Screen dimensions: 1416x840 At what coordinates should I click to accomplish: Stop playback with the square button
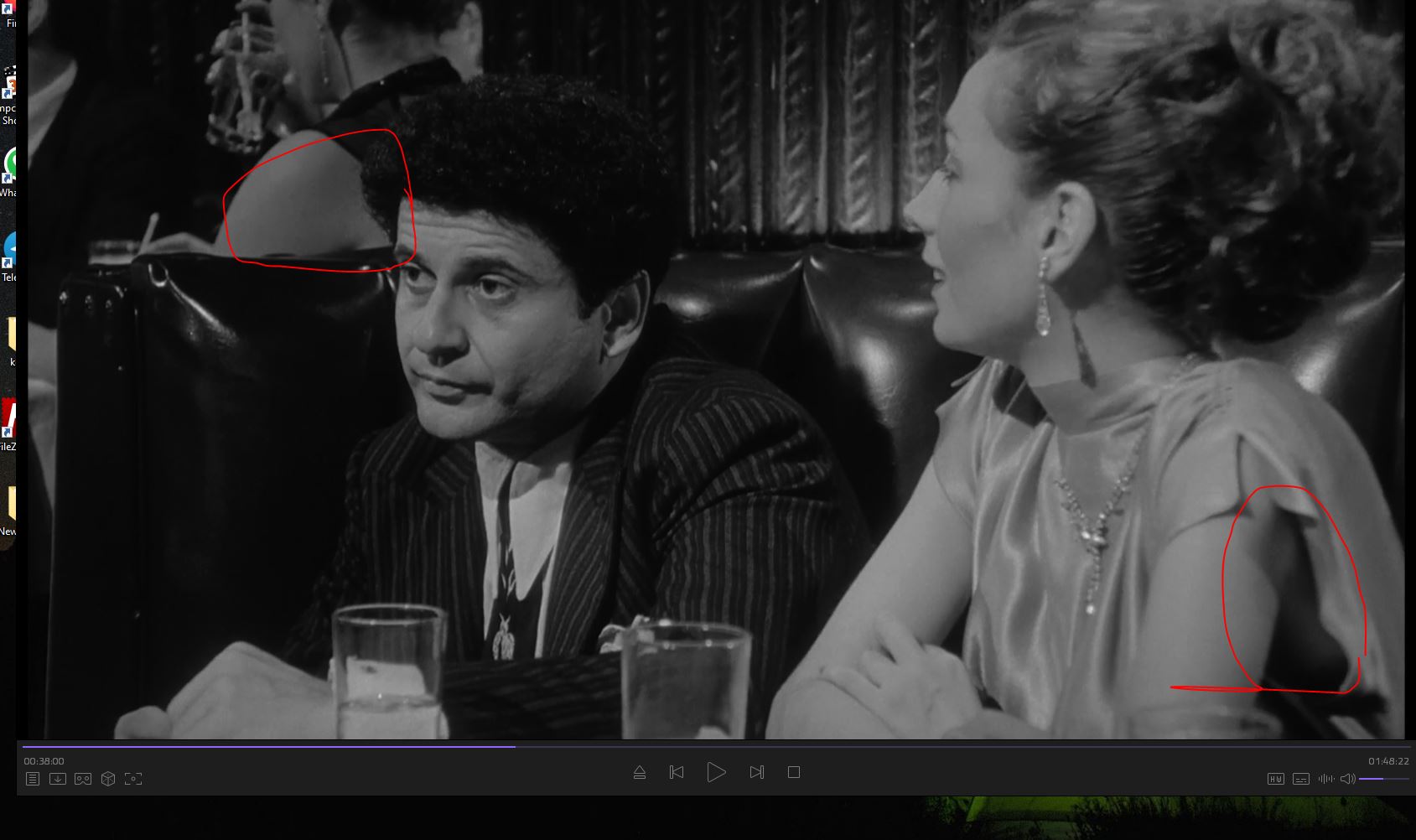tap(794, 772)
